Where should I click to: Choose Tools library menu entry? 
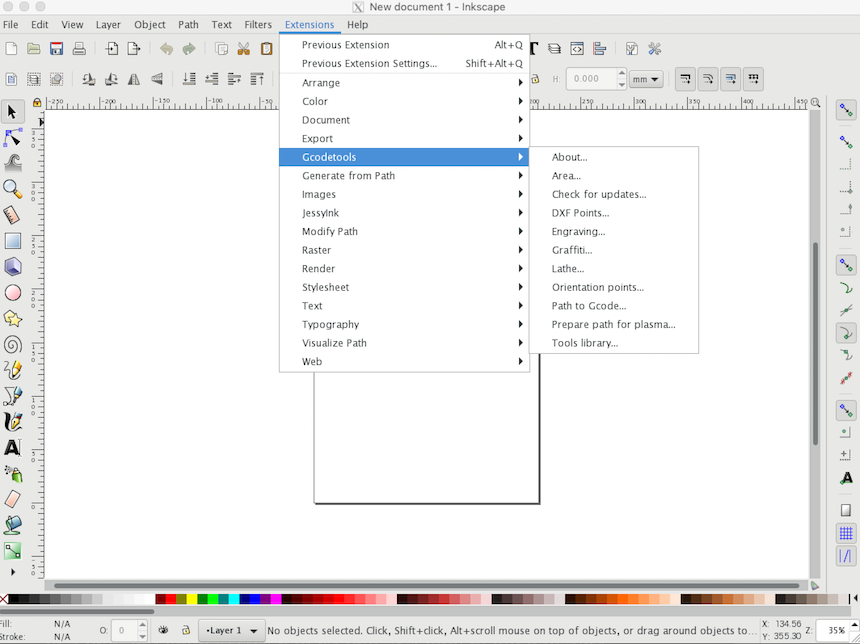pyautogui.click(x=614, y=343)
